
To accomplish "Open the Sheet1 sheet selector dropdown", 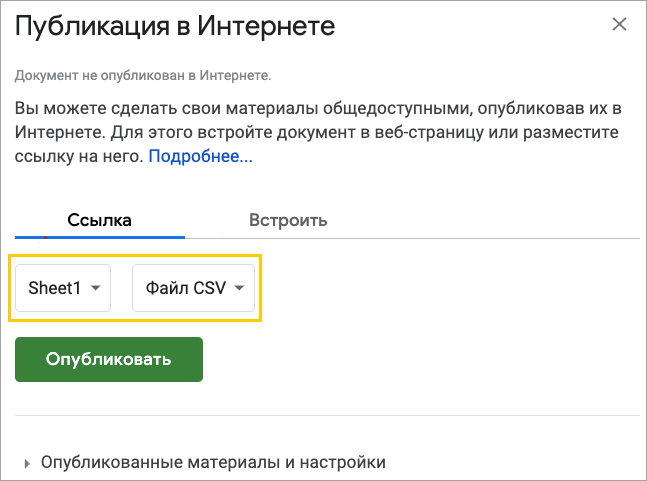I will coord(63,288).
